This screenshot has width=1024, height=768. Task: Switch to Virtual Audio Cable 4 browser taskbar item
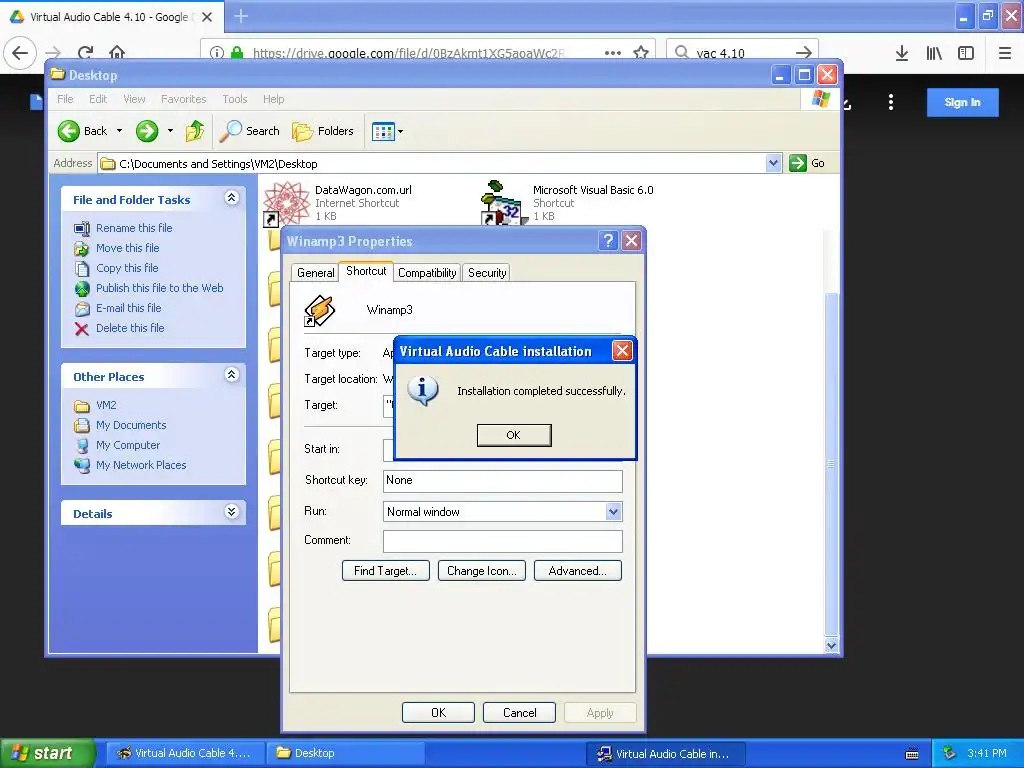[184, 753]
